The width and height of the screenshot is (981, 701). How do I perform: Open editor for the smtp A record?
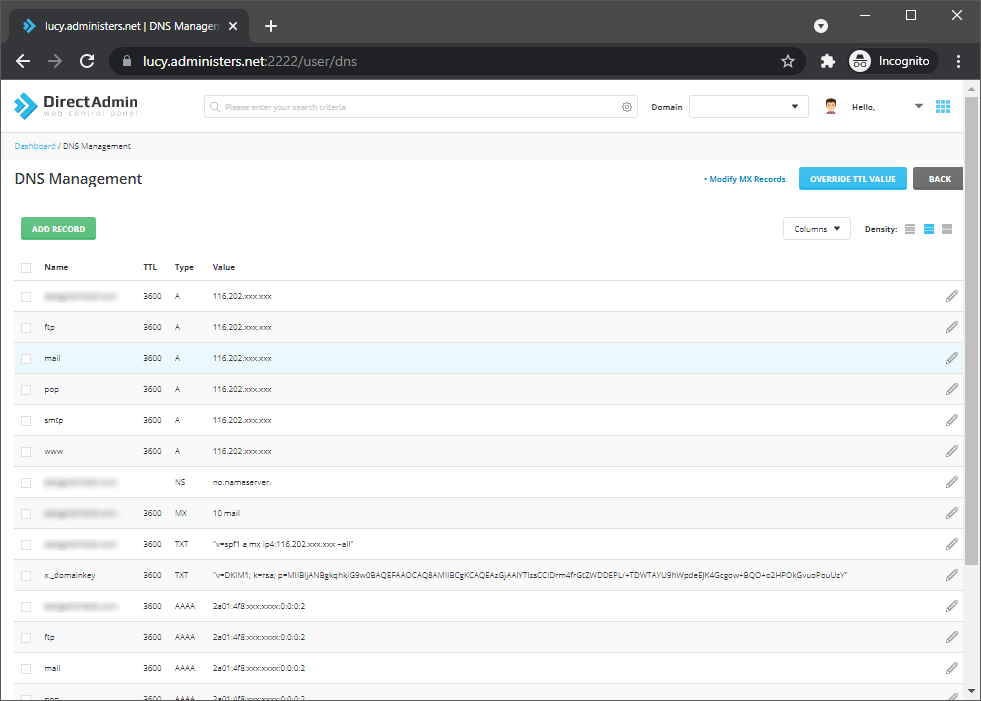click(952, 420)
